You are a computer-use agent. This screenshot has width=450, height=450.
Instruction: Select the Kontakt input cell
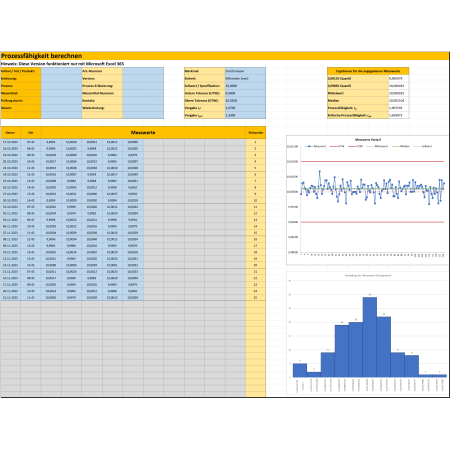click(x=143, y=100)
